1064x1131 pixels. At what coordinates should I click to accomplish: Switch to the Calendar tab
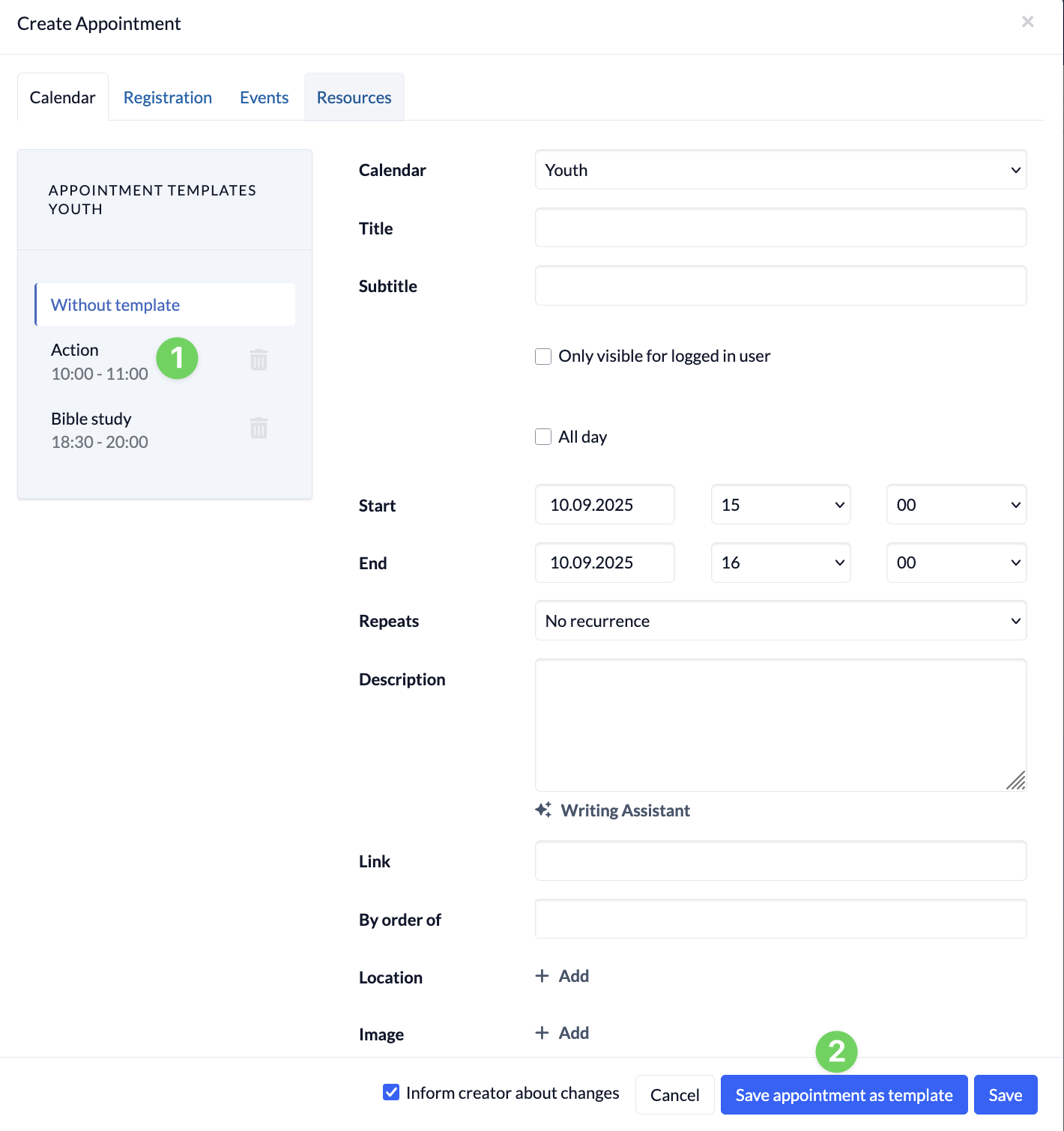point(63,97)
